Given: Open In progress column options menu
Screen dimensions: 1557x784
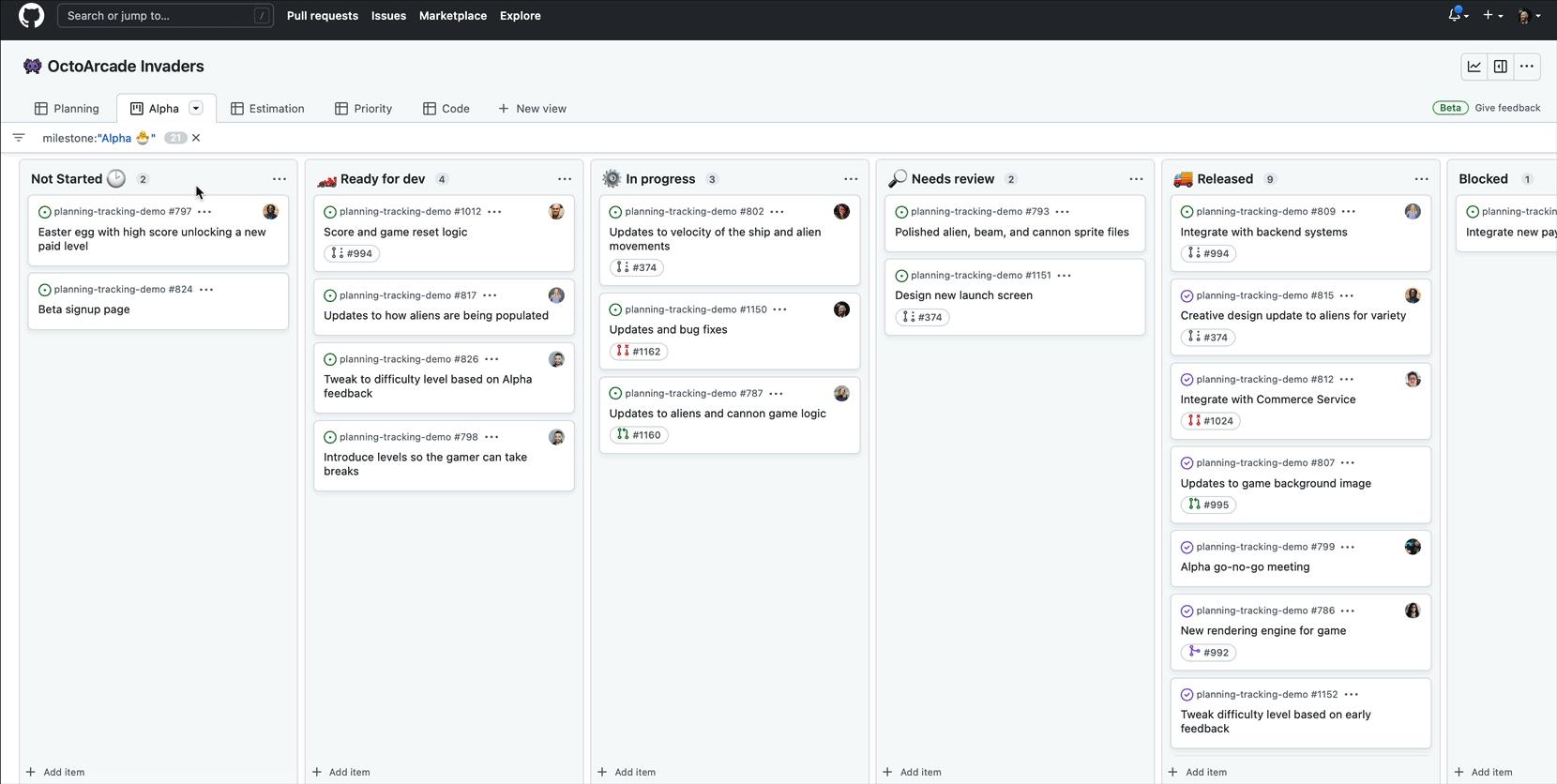Looking at the screenshot, I should (x=851, y=179).
